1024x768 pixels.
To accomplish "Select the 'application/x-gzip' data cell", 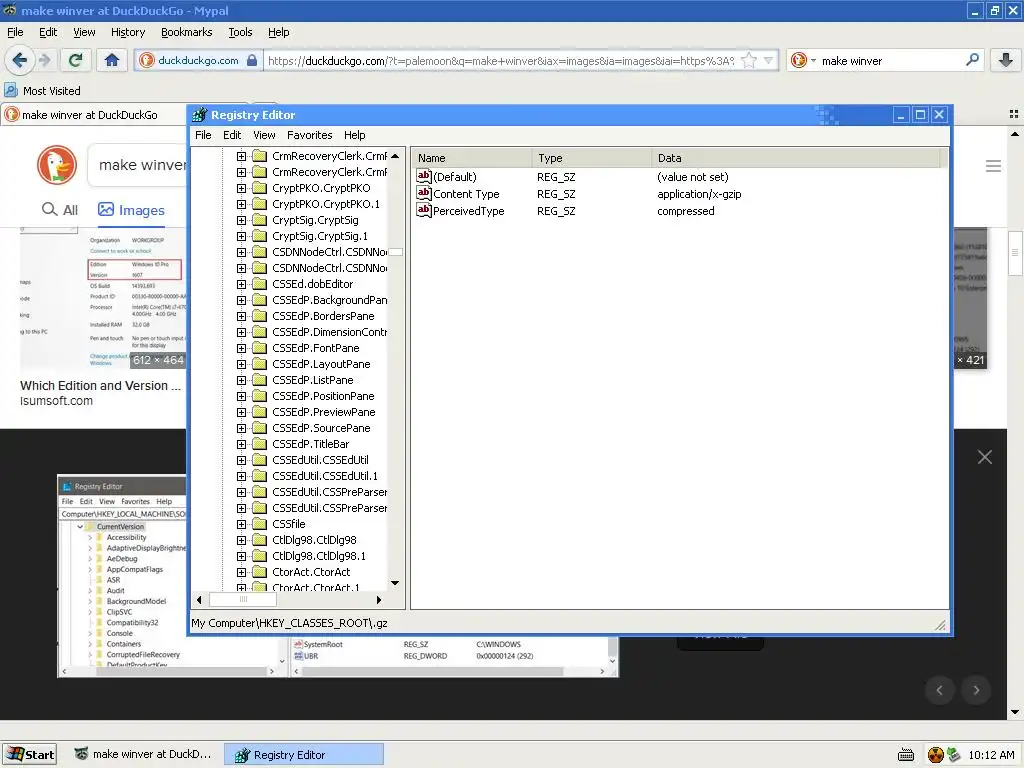I will (x=699, y=194).
